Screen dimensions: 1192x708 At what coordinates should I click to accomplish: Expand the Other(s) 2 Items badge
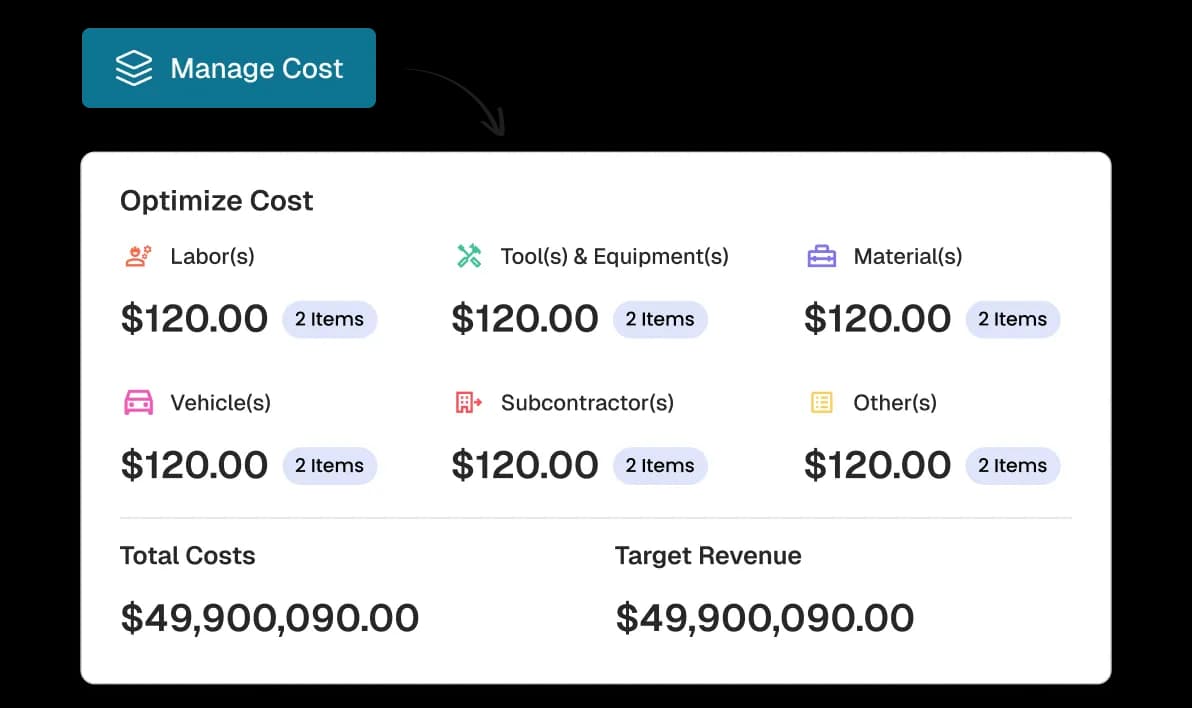[x=1012, y=465]
